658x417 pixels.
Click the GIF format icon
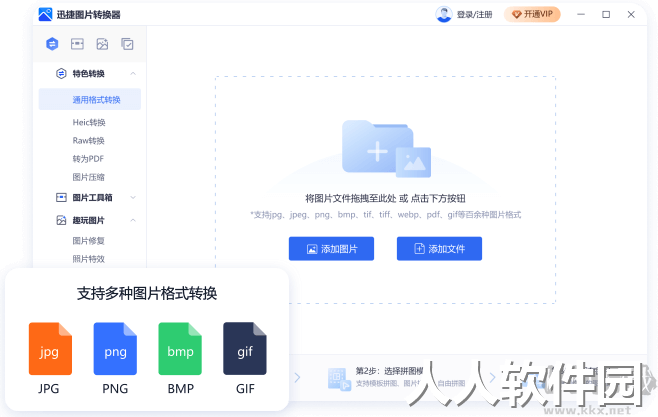[245, 348]
